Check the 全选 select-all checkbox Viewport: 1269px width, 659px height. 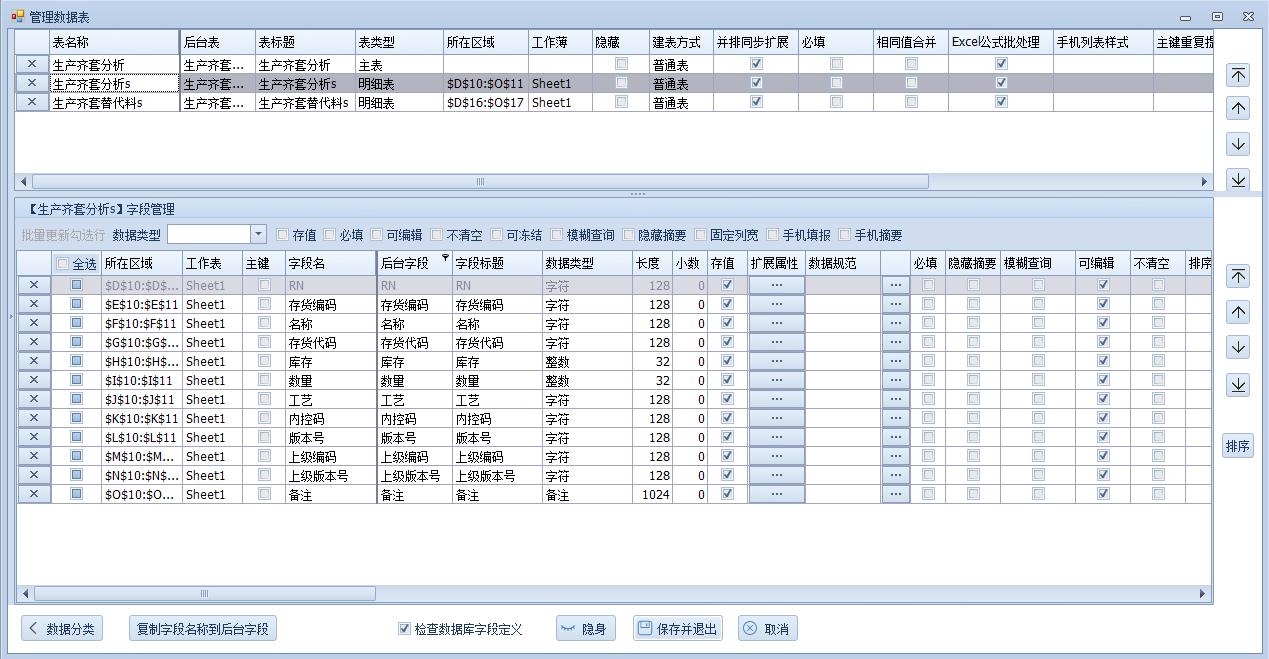pyautogui.click(x=63, y=264)
